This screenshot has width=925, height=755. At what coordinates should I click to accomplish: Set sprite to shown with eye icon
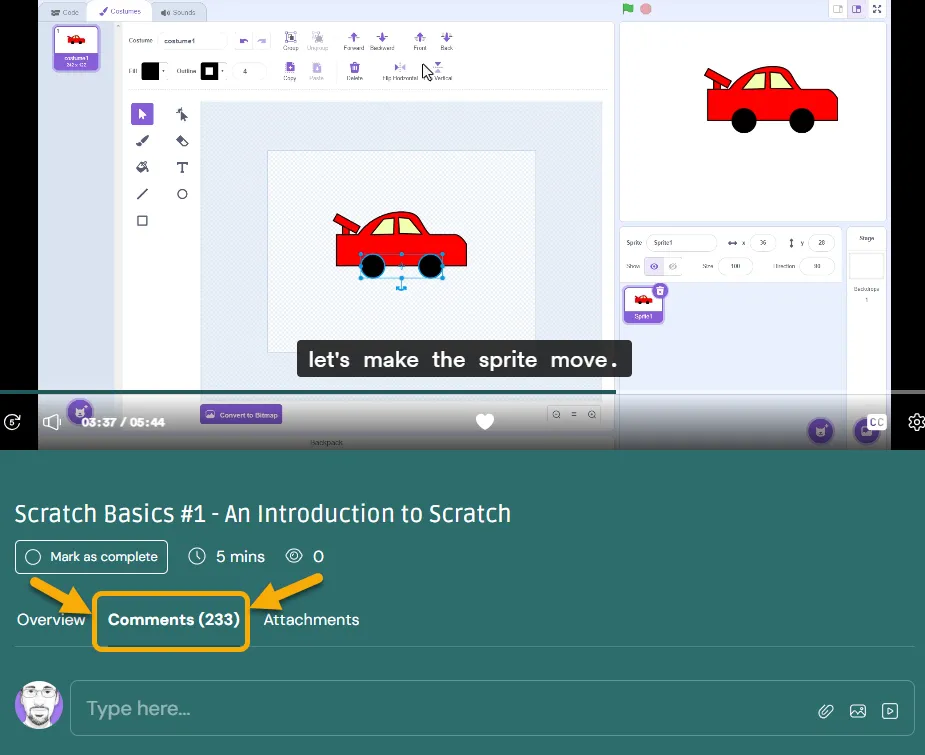click(654, 267)
